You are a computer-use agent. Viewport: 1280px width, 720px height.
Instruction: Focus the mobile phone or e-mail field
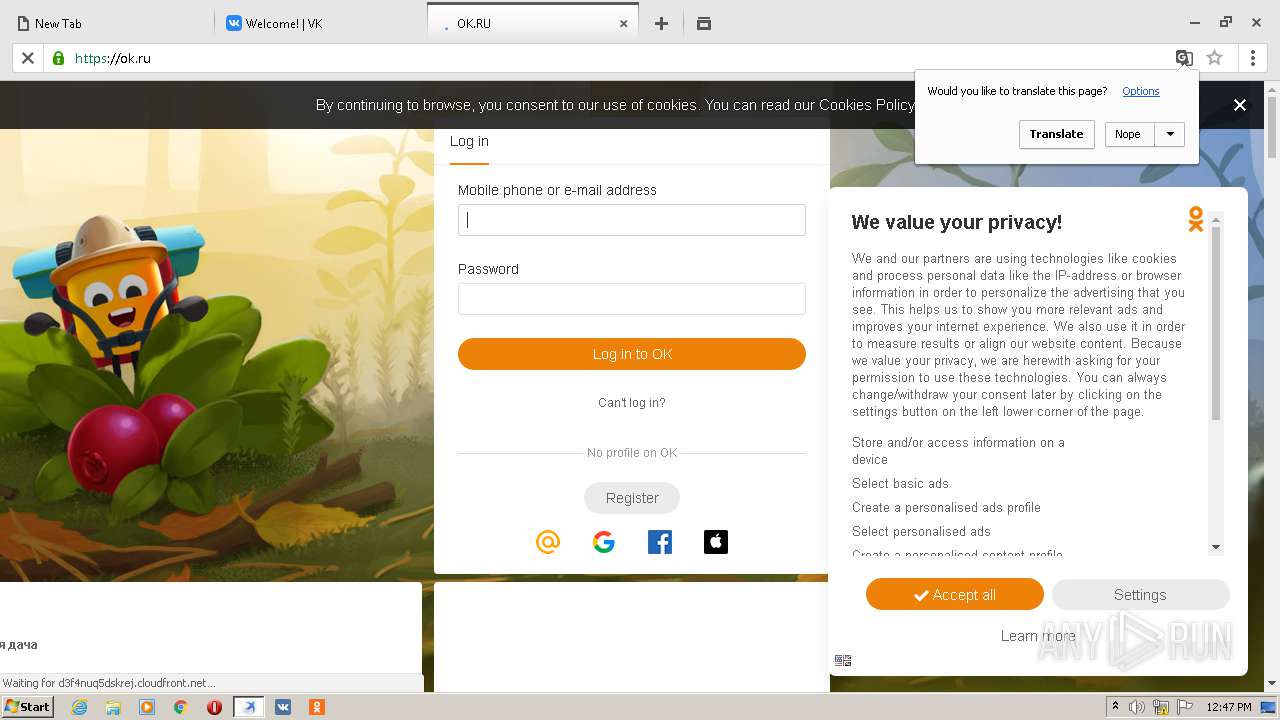pos(632,220)
